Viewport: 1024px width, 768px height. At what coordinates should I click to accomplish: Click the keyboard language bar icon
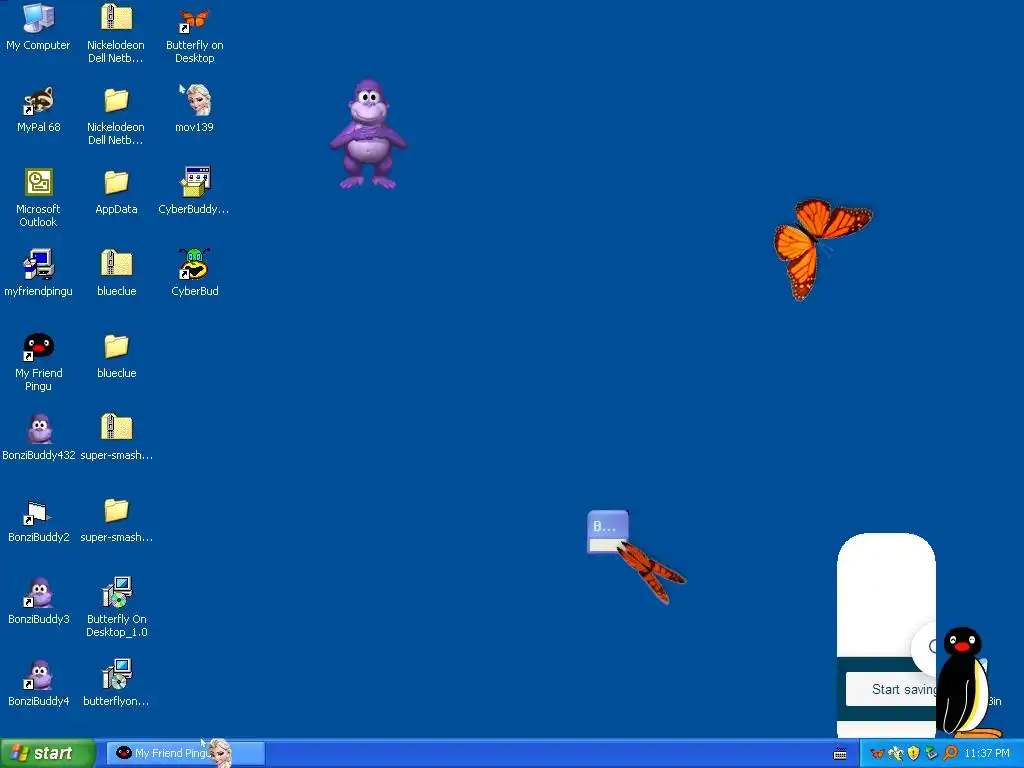tap(840, 754)
